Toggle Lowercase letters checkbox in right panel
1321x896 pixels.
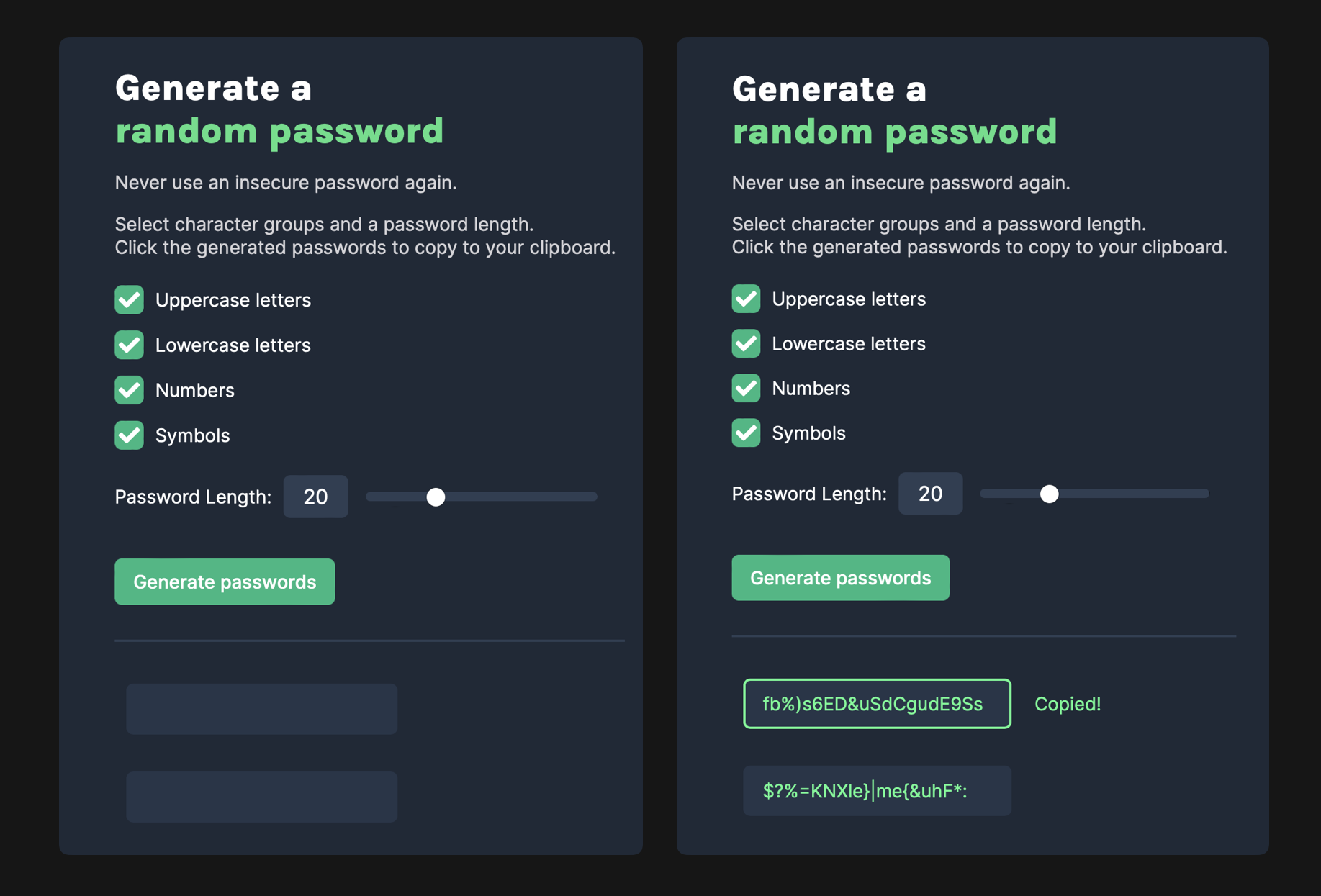746,343
